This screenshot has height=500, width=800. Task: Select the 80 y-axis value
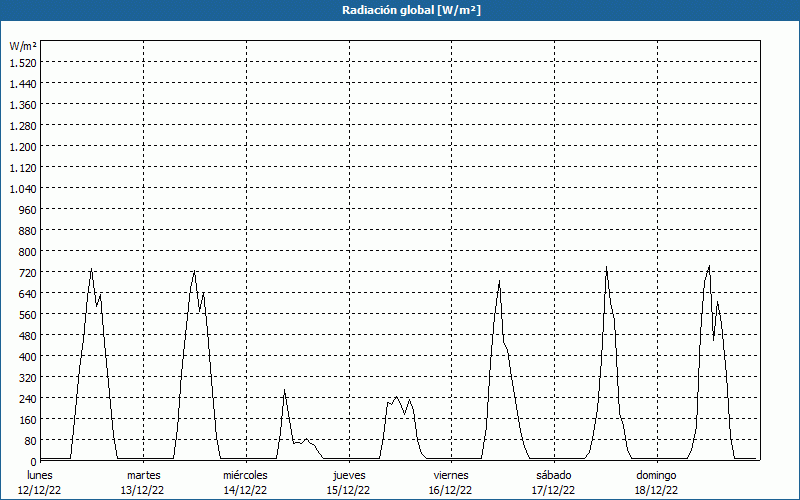31,441
